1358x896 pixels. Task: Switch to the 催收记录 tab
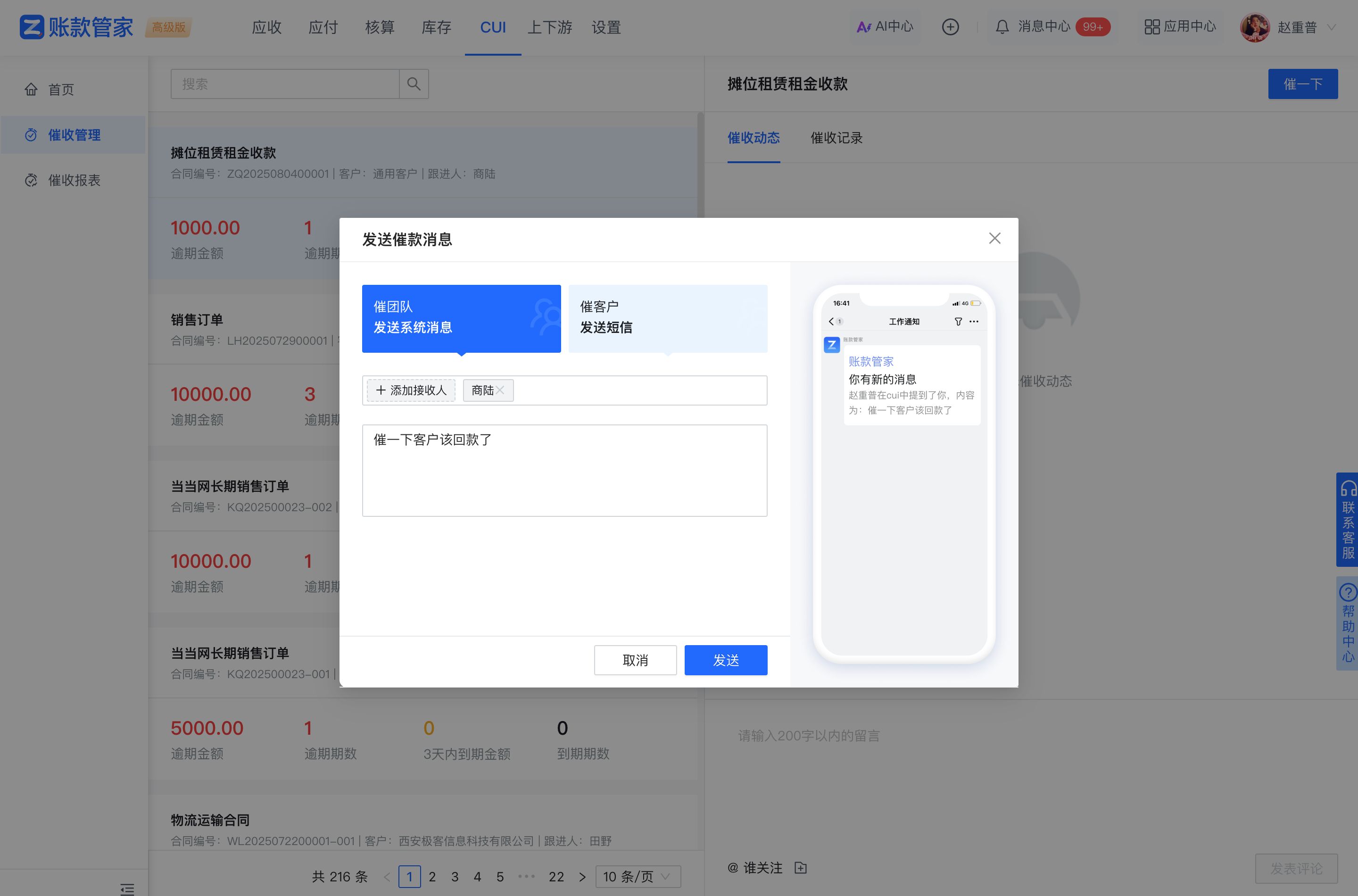coord(836,138)
